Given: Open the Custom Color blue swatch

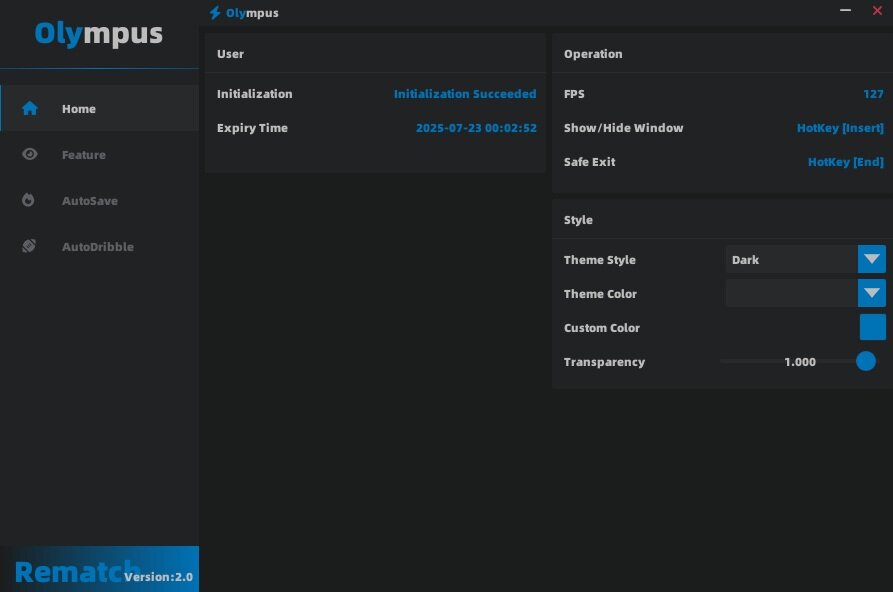Looking at the screenshot, I should tap(872, 327).
